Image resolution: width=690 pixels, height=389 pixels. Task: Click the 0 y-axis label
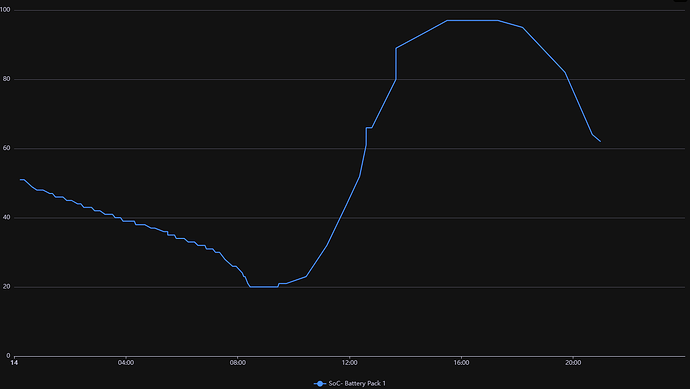(8, 356)
